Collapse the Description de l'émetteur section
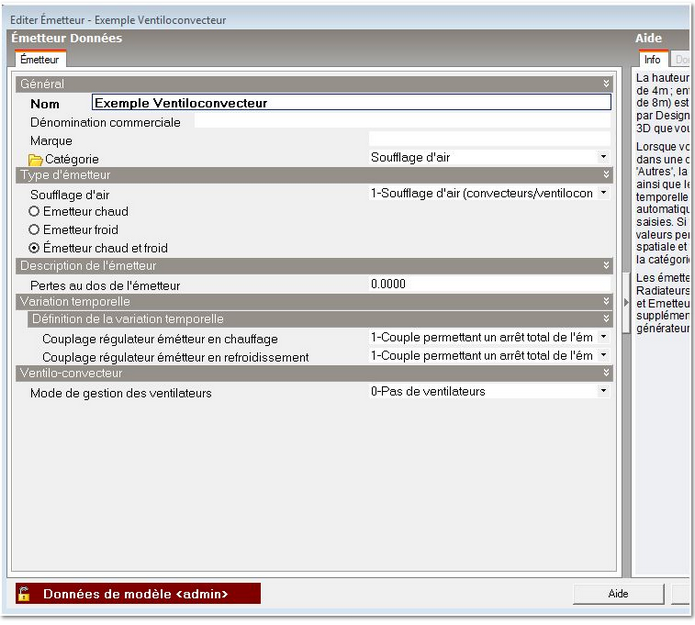The width and height of the screenshot is (695, 625). 606,266
